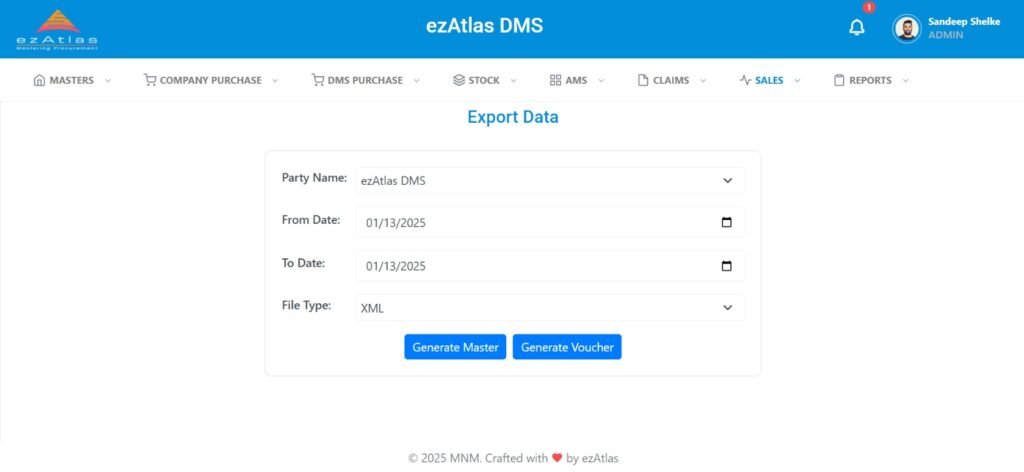Click the Sandeep Shelke user name
Screen dimensions: 1024x472
(963, 22)
